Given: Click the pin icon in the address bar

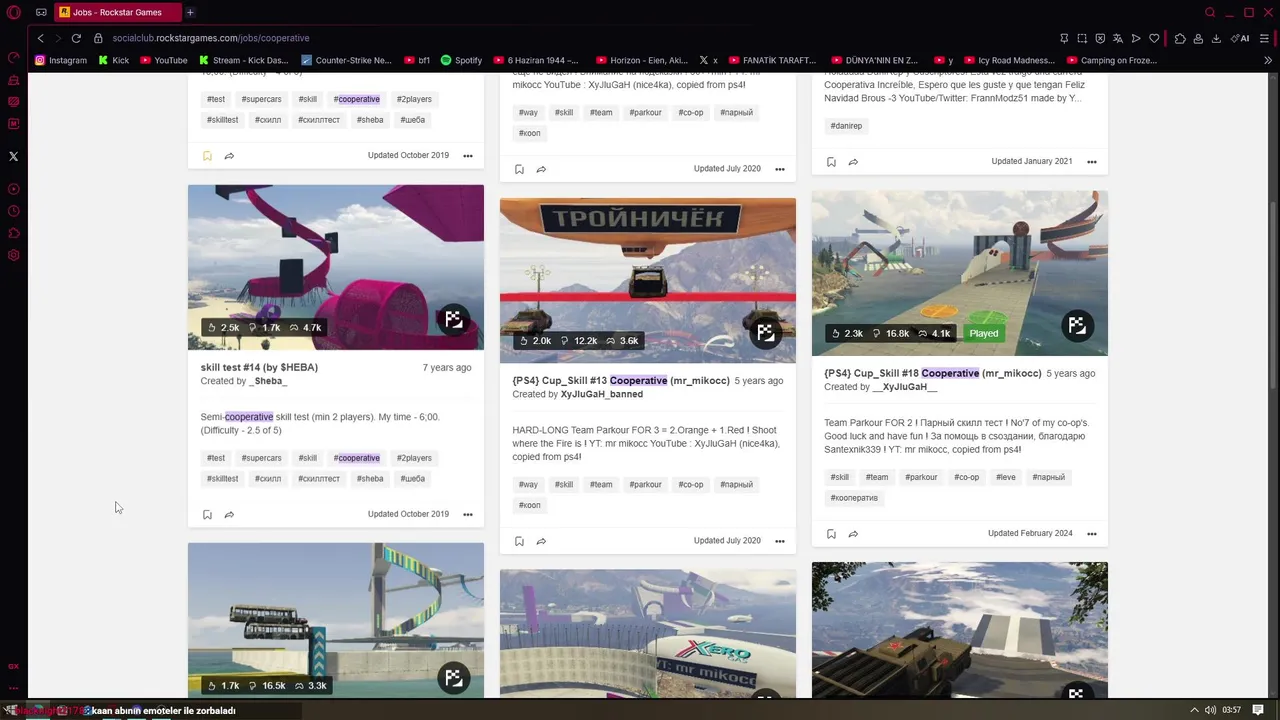Looking at the screenshot, I should click(x=1064, y=38).
